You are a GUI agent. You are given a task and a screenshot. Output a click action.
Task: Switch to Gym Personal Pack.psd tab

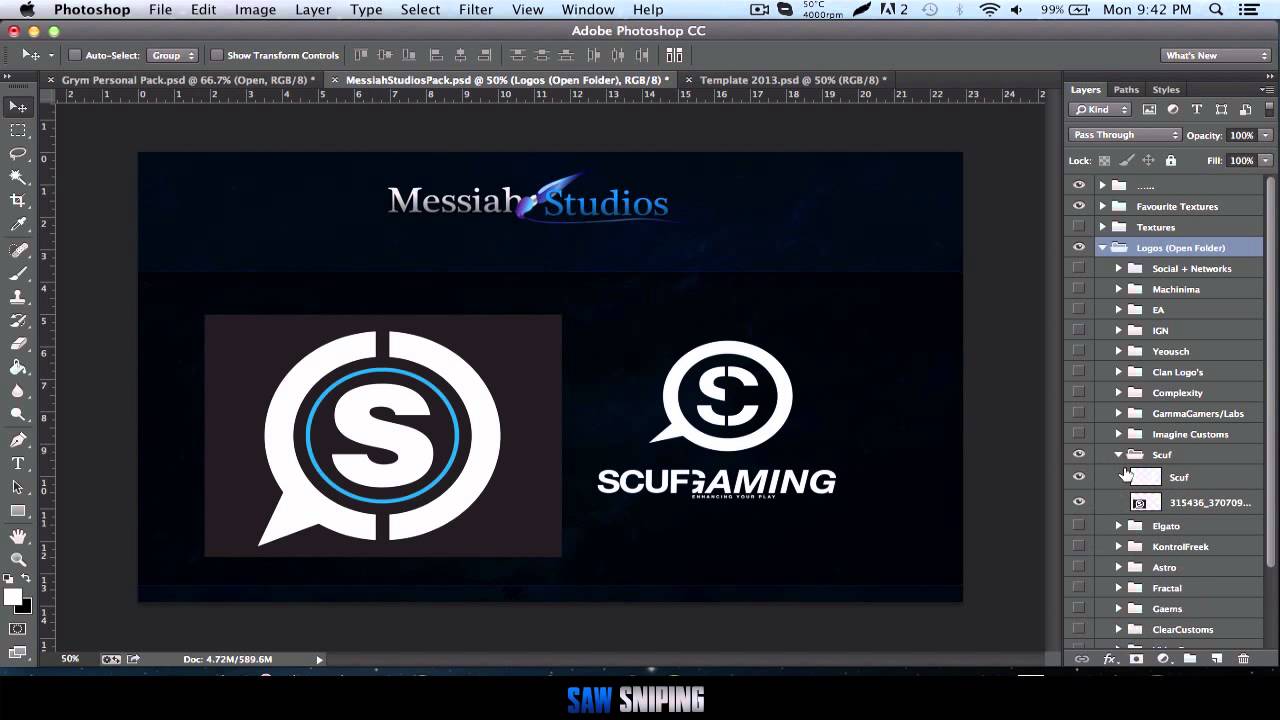point(188,80)
